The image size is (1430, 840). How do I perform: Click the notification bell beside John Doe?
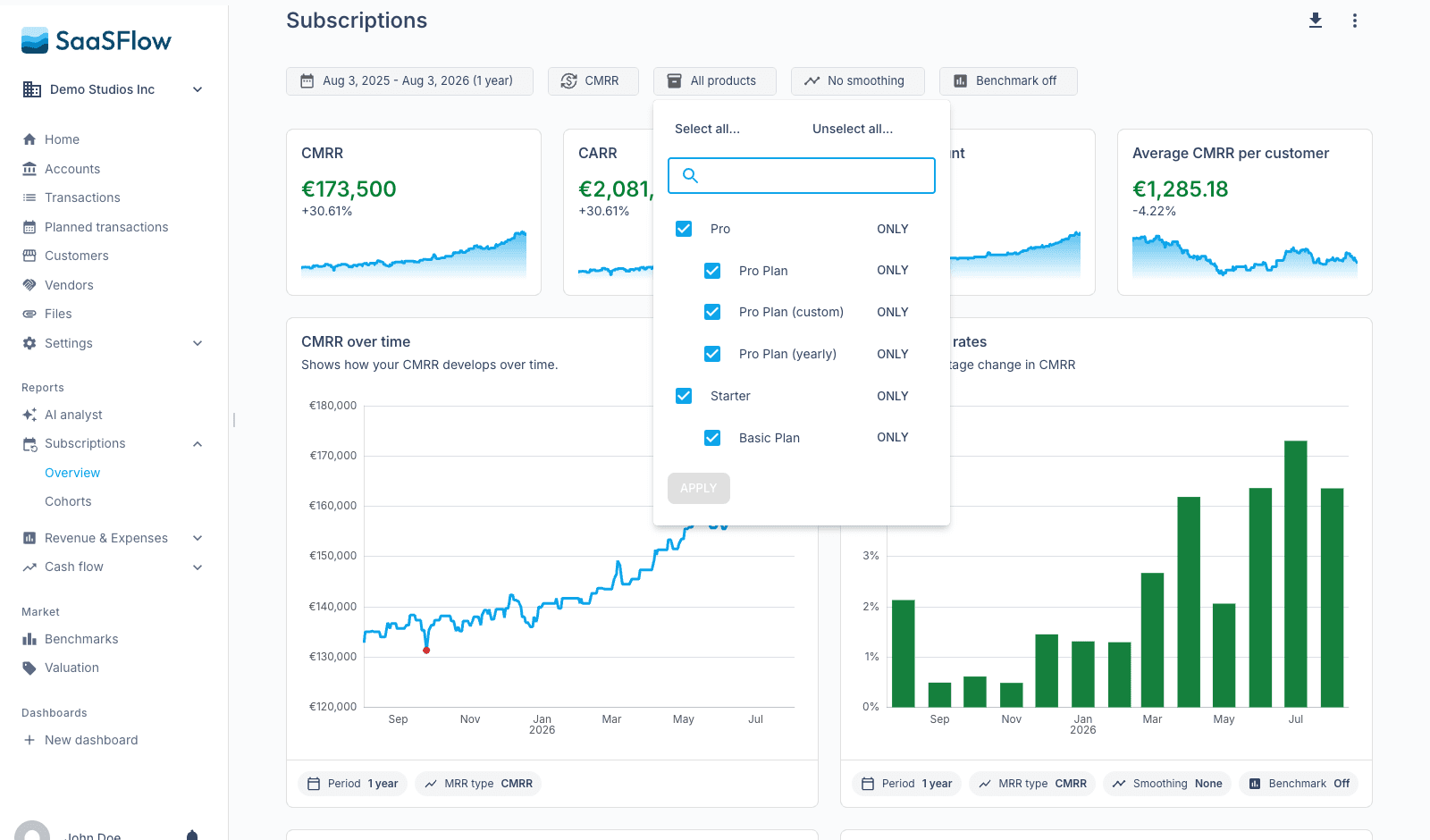pyautogui.click(x=192, y=835)
